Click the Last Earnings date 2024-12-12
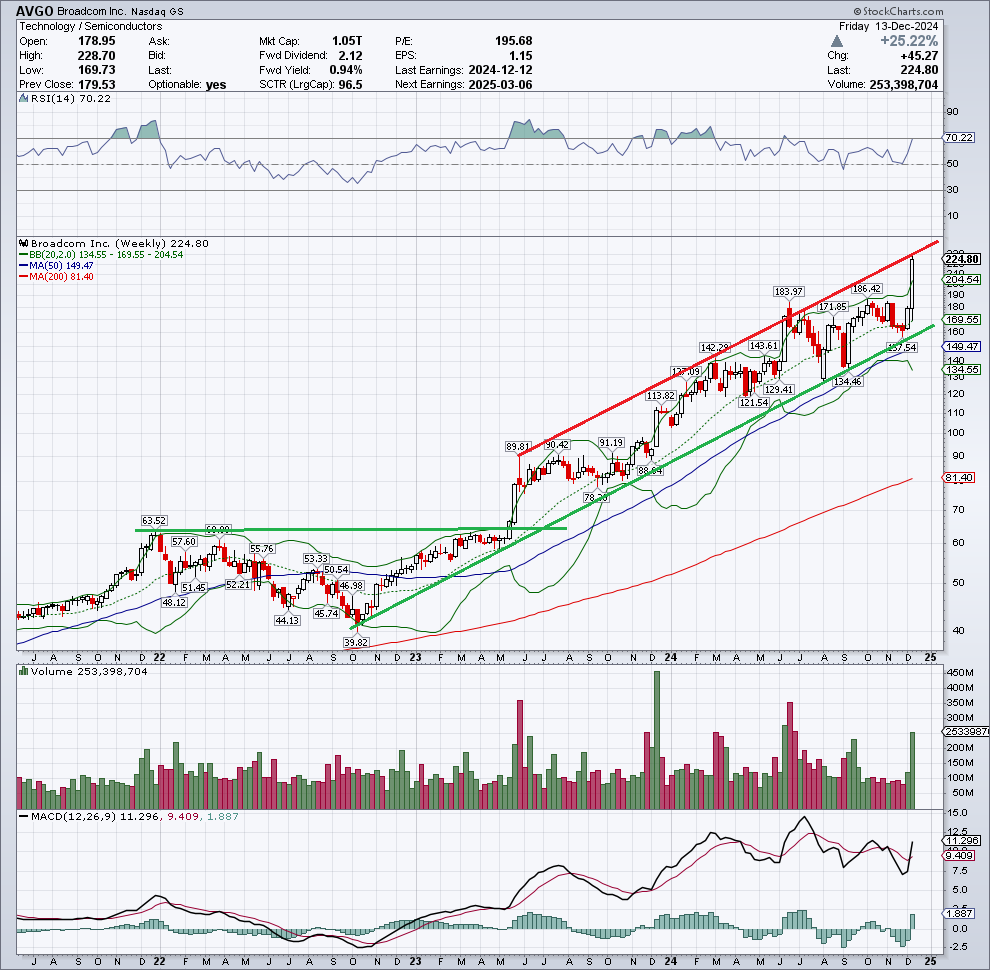Viewport: 990px width, 970px height. pyautogui.click(x=501, y=70)
